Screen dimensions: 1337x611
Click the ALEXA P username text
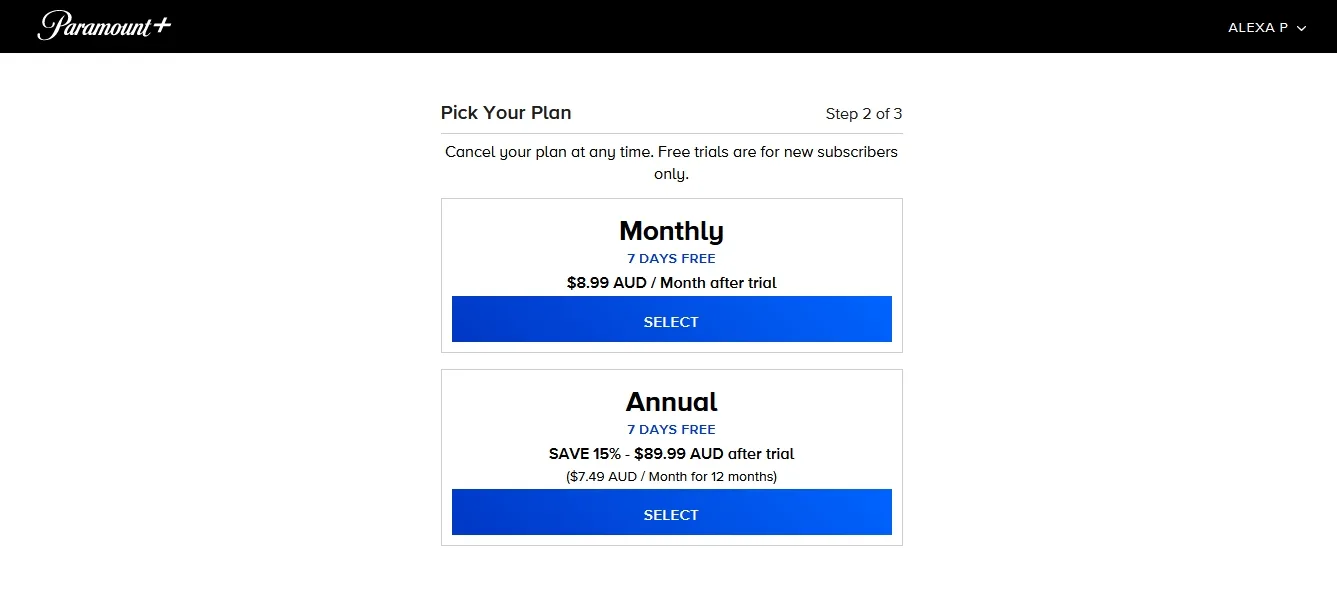tap(1257, 28)
